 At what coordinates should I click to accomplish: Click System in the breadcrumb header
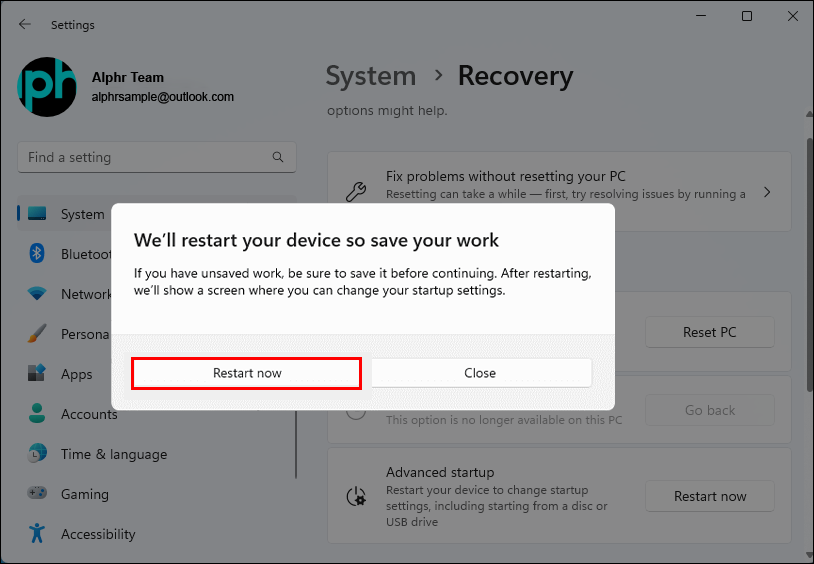[370, 76]
